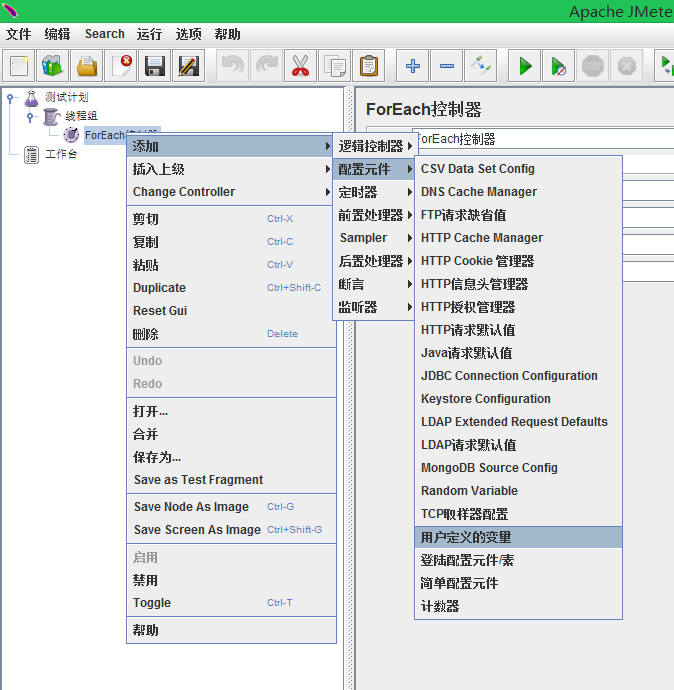Click Save Node As Image
This screenshot has height=690, width=674.
click(231, 506)
